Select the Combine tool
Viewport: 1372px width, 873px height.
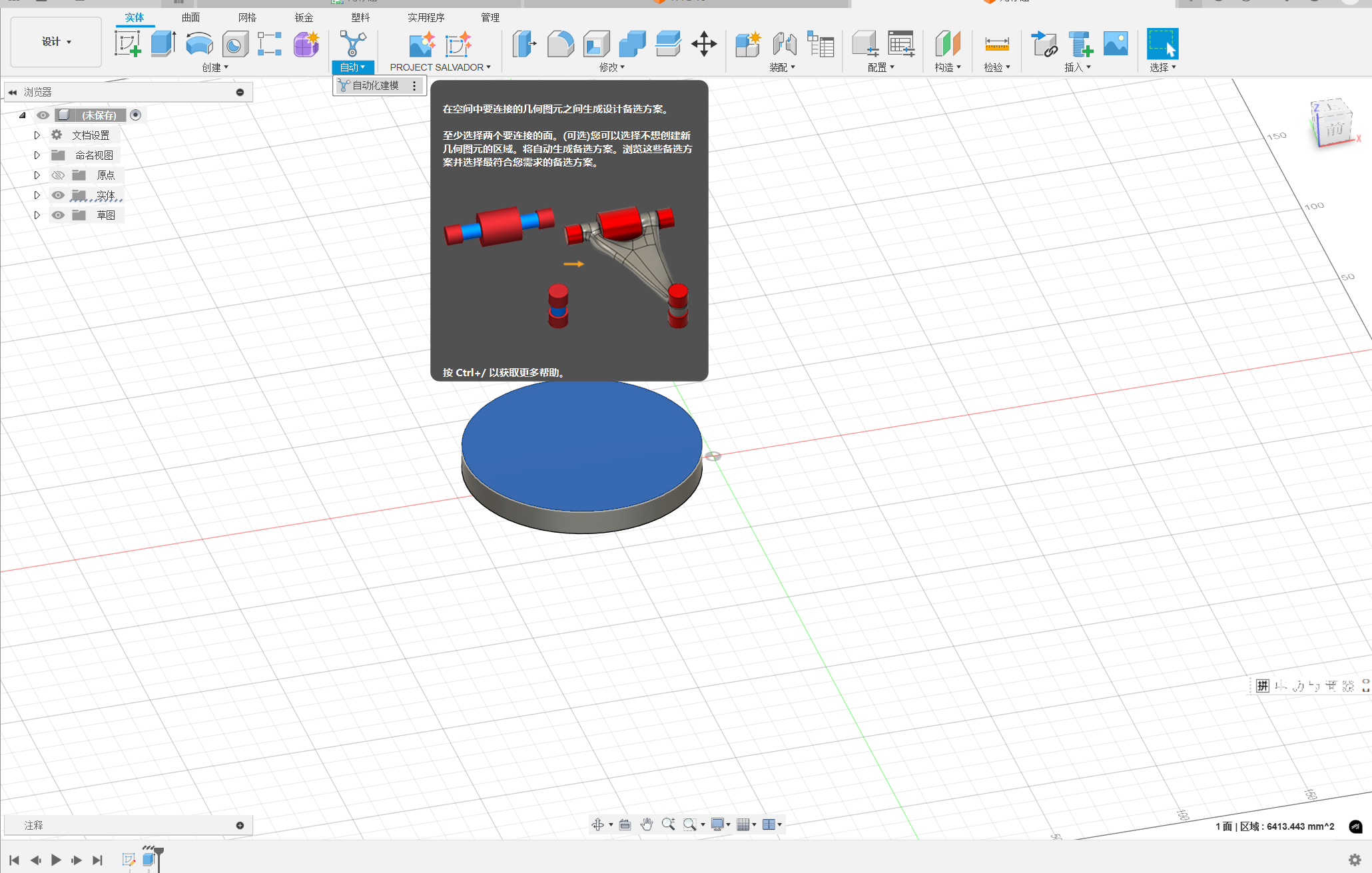coord(632,44)
